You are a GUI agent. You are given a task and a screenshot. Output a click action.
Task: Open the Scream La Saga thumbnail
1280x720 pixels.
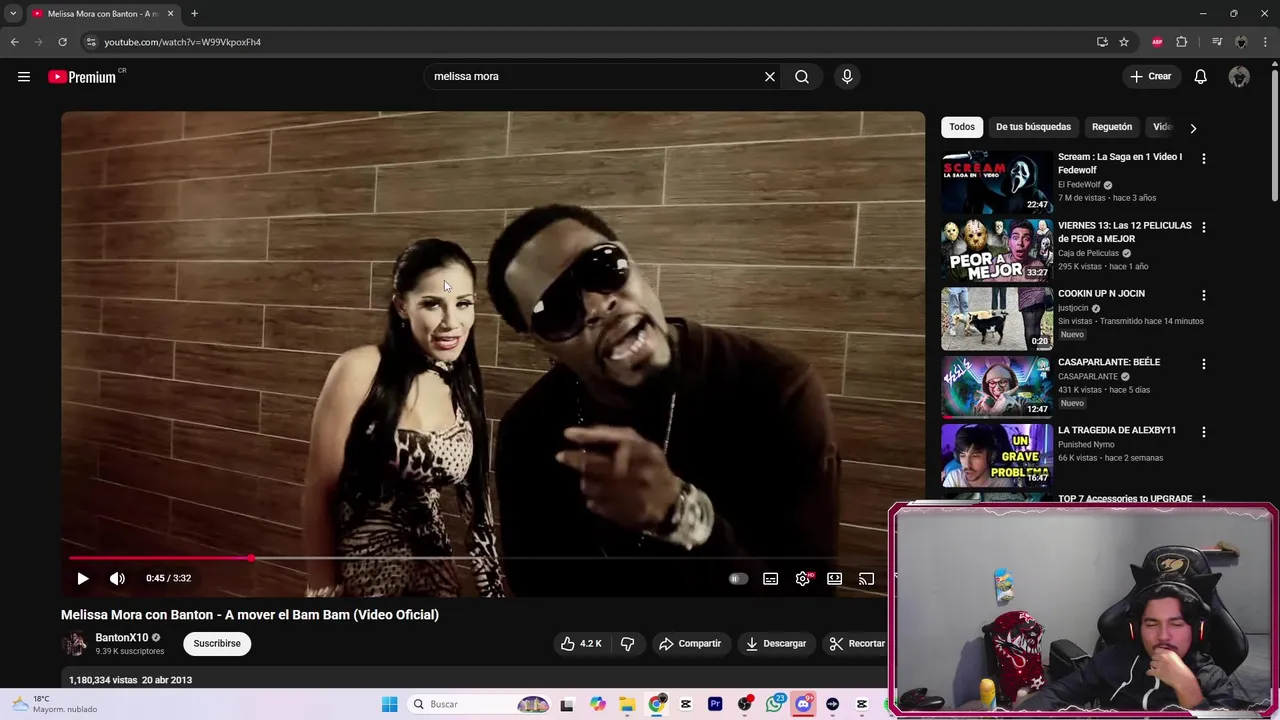point(997,182)
